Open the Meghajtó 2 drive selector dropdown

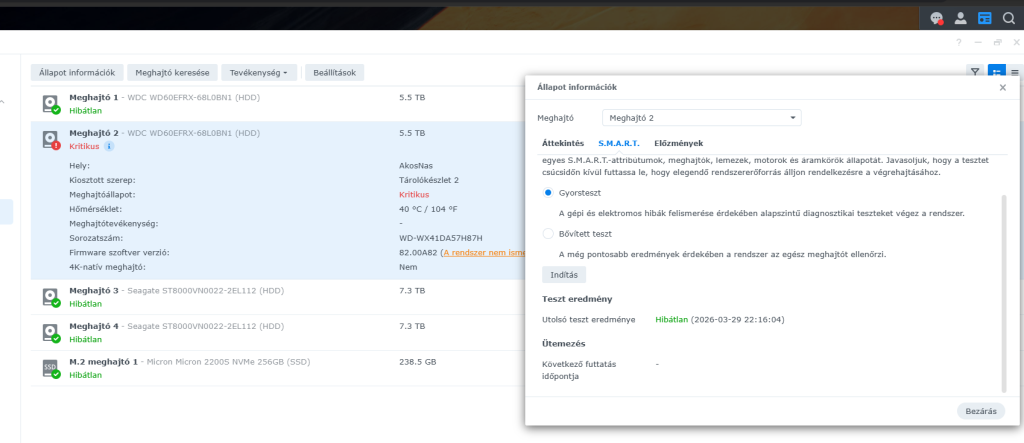(701, 117)
